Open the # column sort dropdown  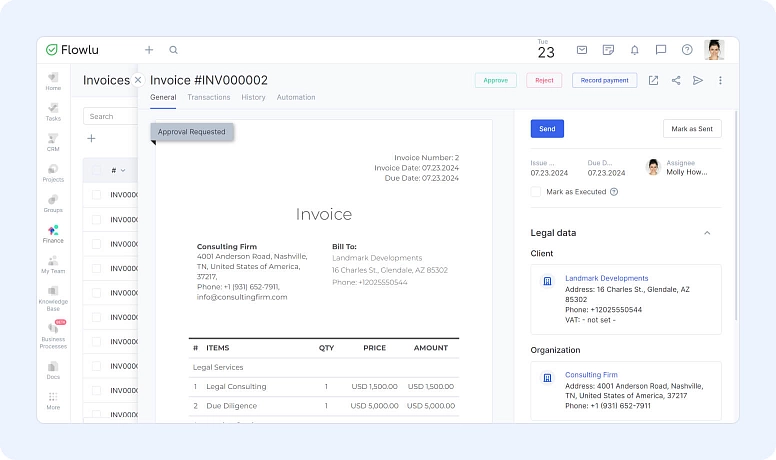[119, 170]
